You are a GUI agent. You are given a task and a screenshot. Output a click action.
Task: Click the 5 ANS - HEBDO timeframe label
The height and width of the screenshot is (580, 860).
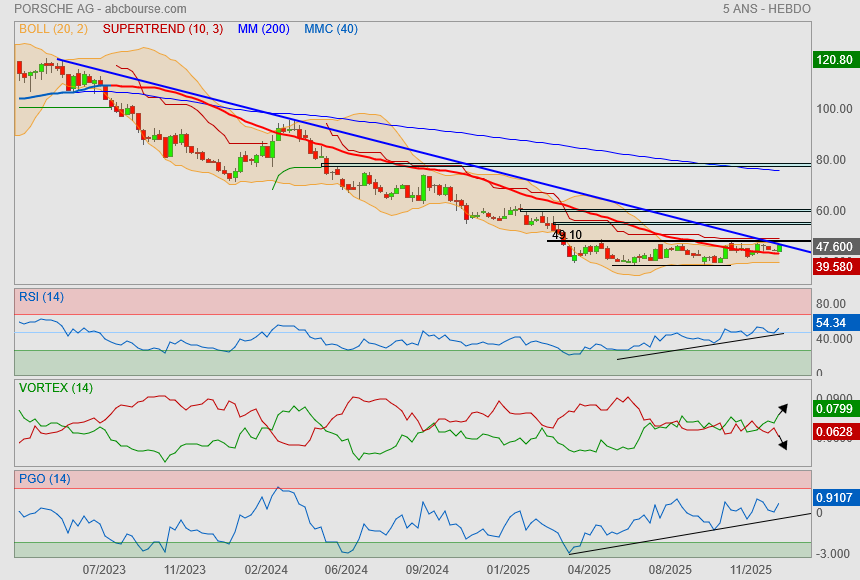tap(766, 9)
